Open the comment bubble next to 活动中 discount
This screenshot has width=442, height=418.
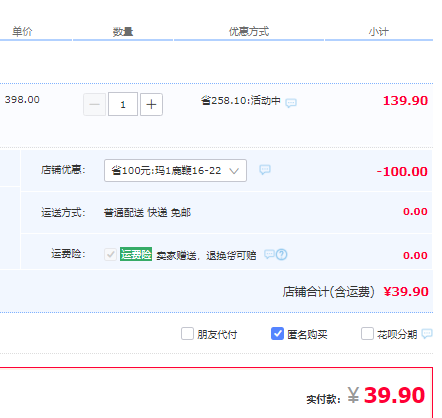tap(291, 103)
